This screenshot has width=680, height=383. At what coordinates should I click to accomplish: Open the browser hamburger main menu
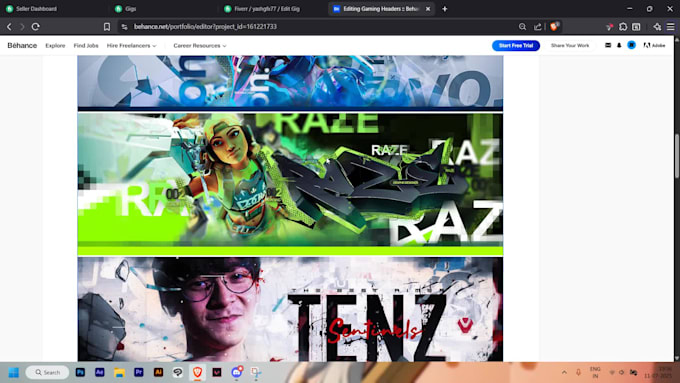click(670, 27)
